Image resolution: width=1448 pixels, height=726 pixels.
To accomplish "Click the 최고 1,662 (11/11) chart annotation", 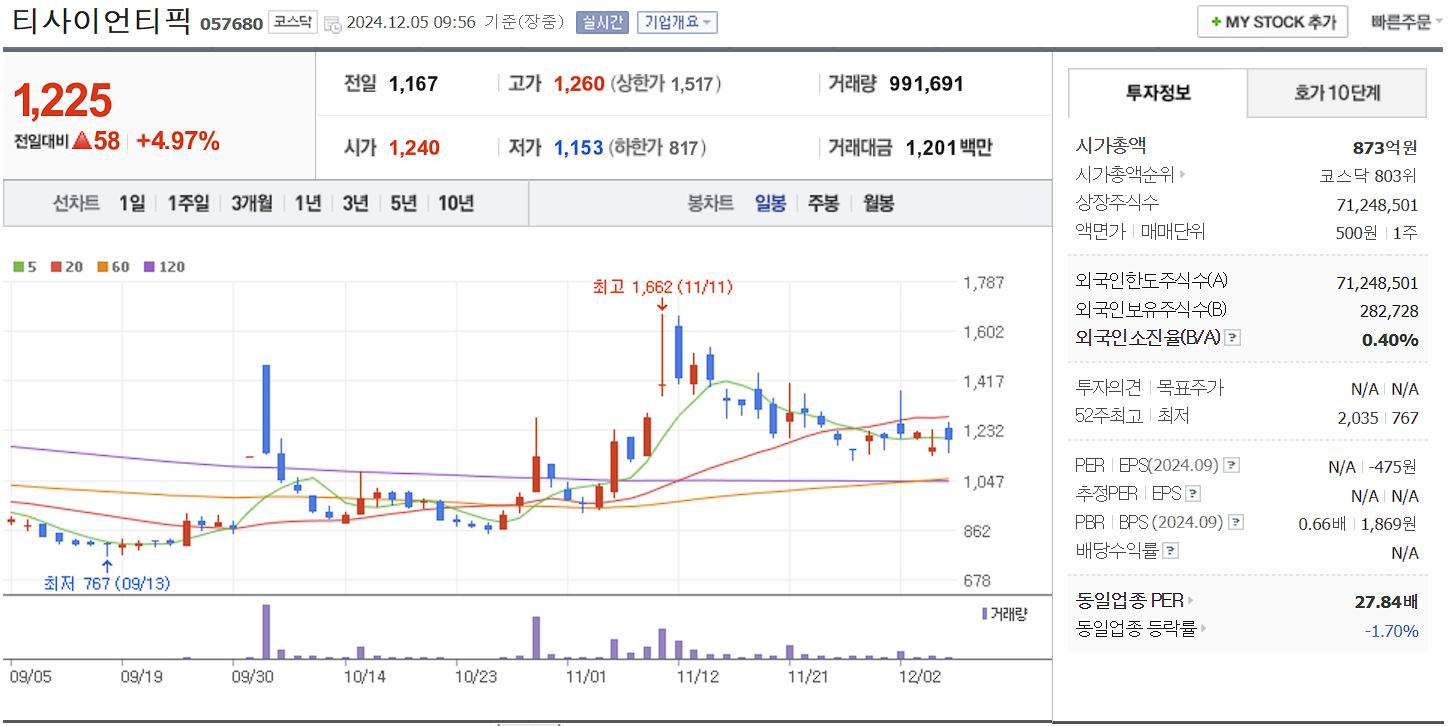I will [662, 287].
